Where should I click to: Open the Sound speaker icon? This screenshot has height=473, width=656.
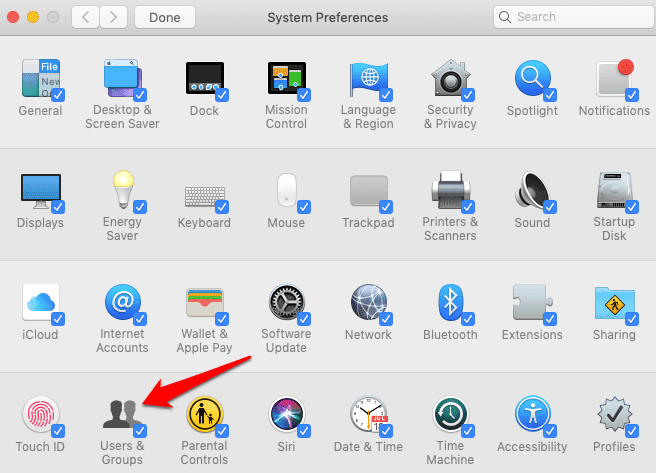tap(533, 190)
